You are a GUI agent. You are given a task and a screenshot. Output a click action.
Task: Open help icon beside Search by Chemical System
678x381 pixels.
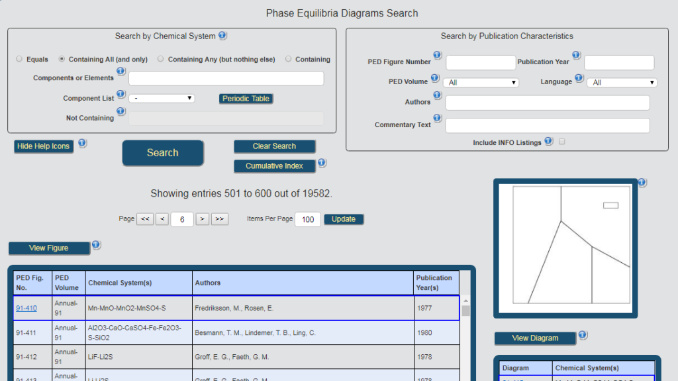[222, 35]
